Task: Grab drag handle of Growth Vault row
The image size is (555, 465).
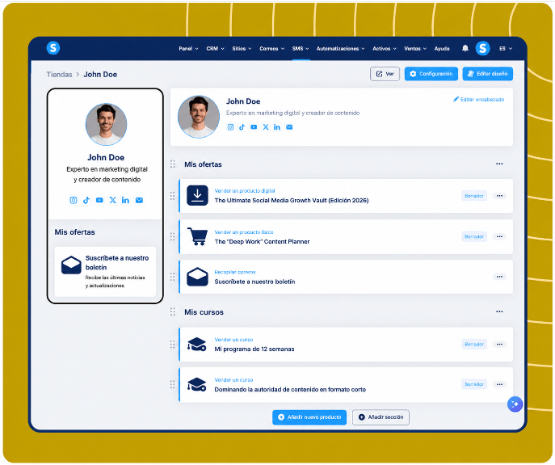Action: tap(172, 196)
